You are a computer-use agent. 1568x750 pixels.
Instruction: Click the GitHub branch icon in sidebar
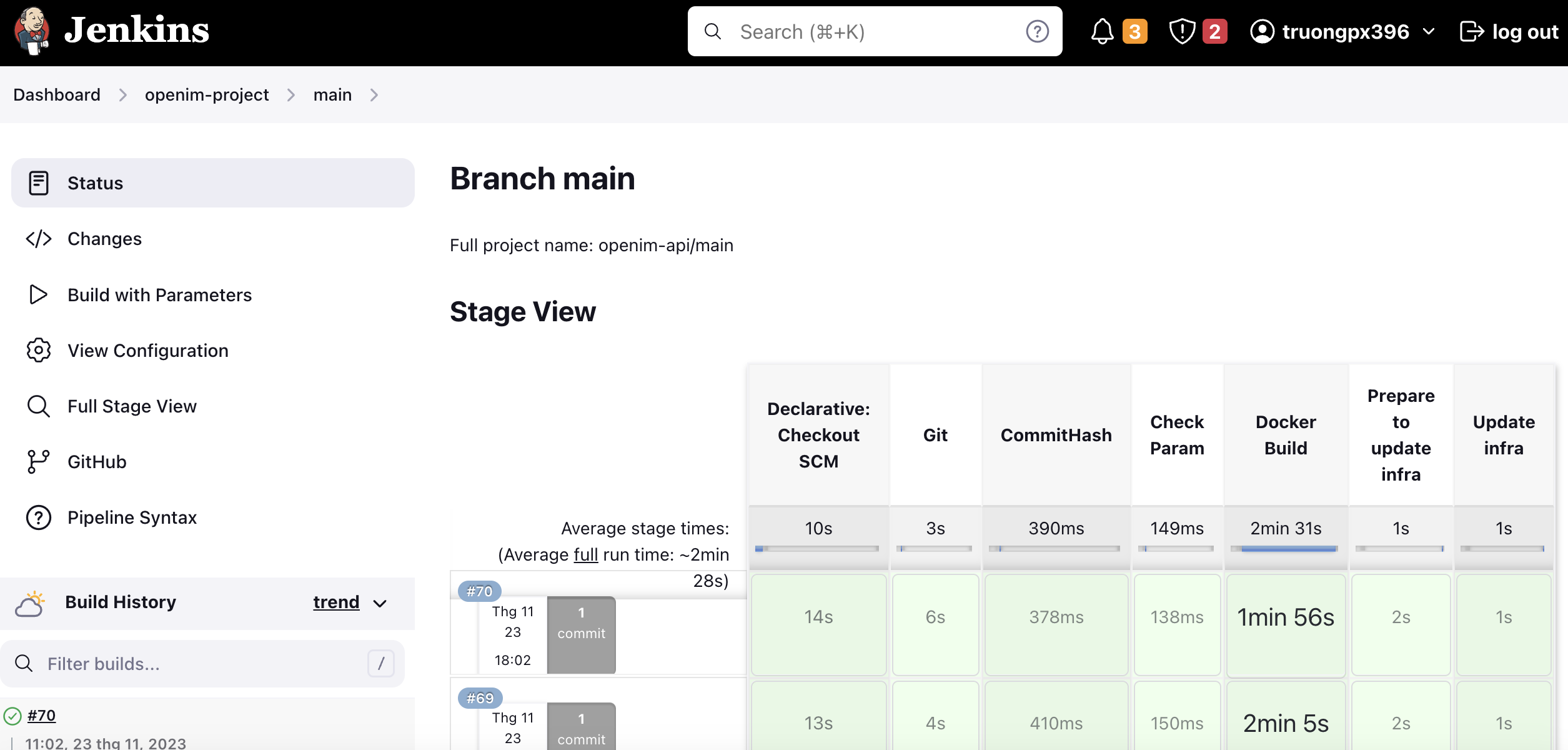[38, 462]
